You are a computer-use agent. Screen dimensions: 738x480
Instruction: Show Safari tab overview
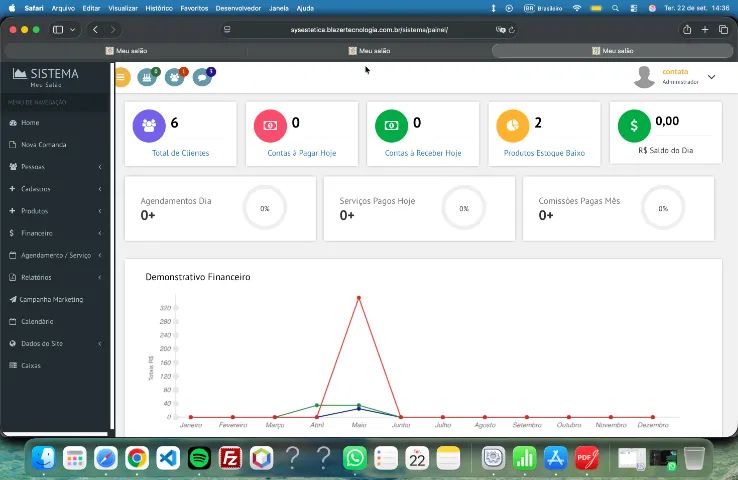point(723,30)
